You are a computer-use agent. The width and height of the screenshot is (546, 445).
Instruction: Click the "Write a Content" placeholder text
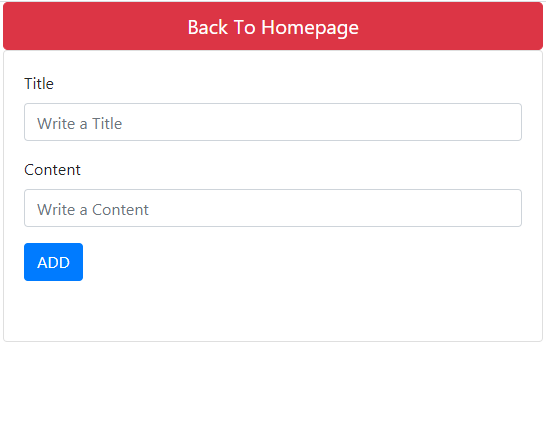point(93,210)
